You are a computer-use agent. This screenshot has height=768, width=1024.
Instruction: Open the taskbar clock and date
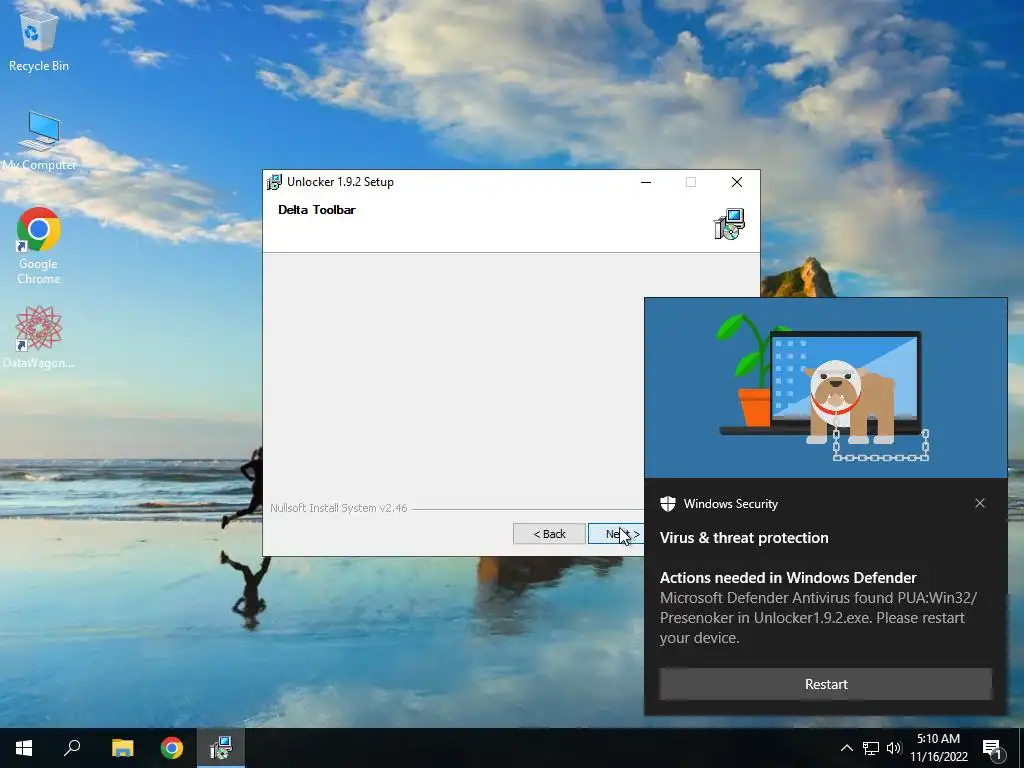point(938,748)
